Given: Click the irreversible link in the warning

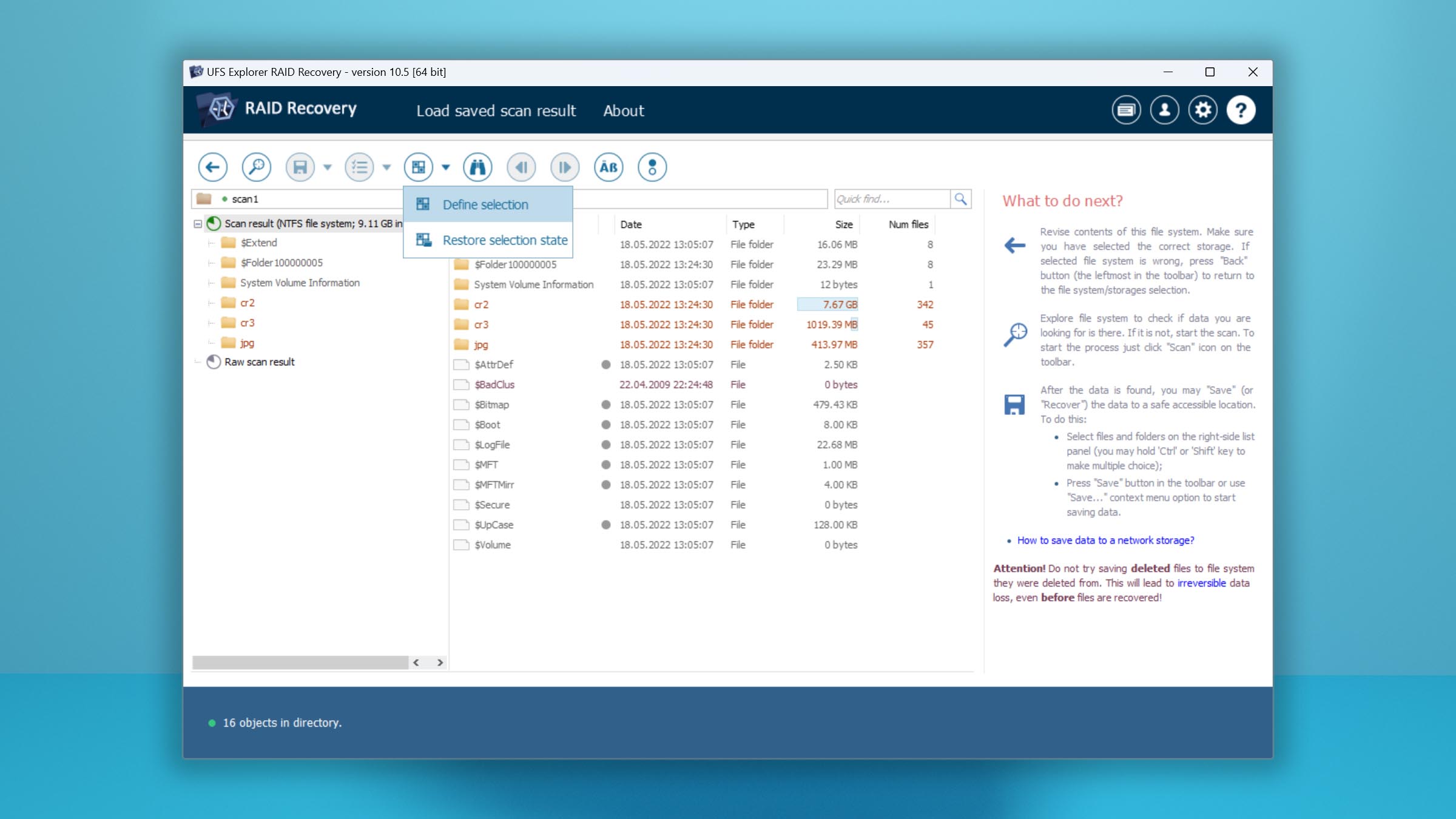Looking at the screenshot, I should coord(1201,583).
